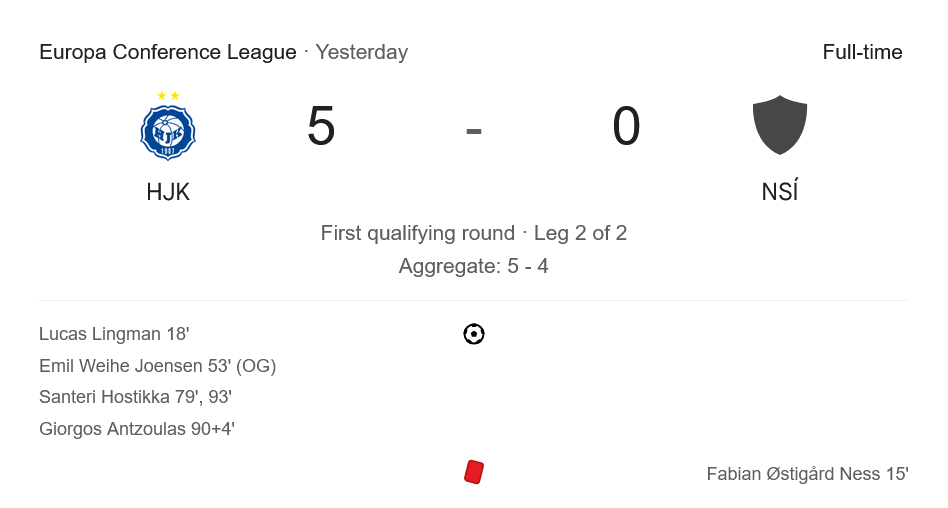Click the First qualifying round Leg 2 text
This screenshot has width=948, height=508.
(474, 233)
